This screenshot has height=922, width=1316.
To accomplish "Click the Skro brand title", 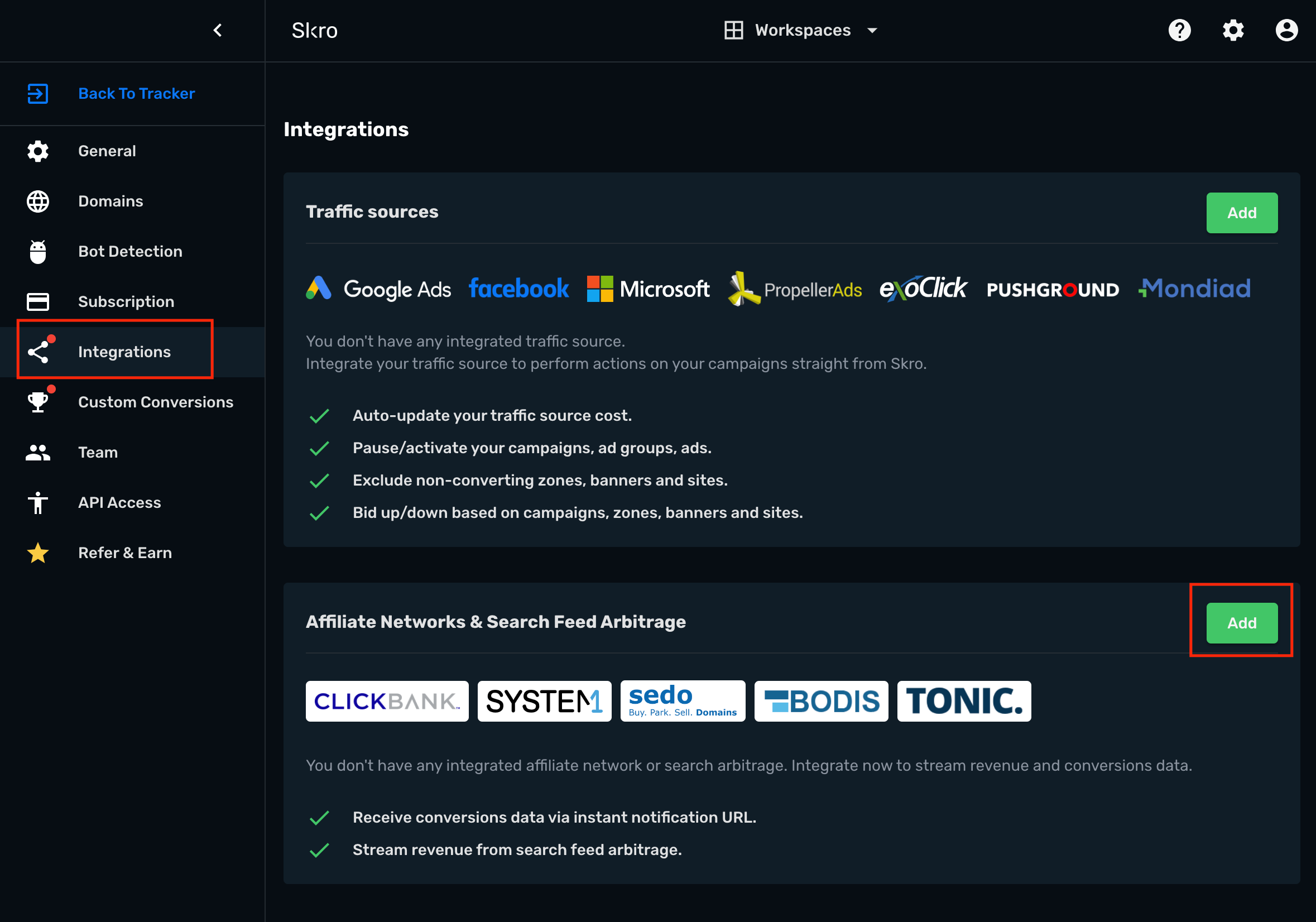I will (x=315, y=30).
